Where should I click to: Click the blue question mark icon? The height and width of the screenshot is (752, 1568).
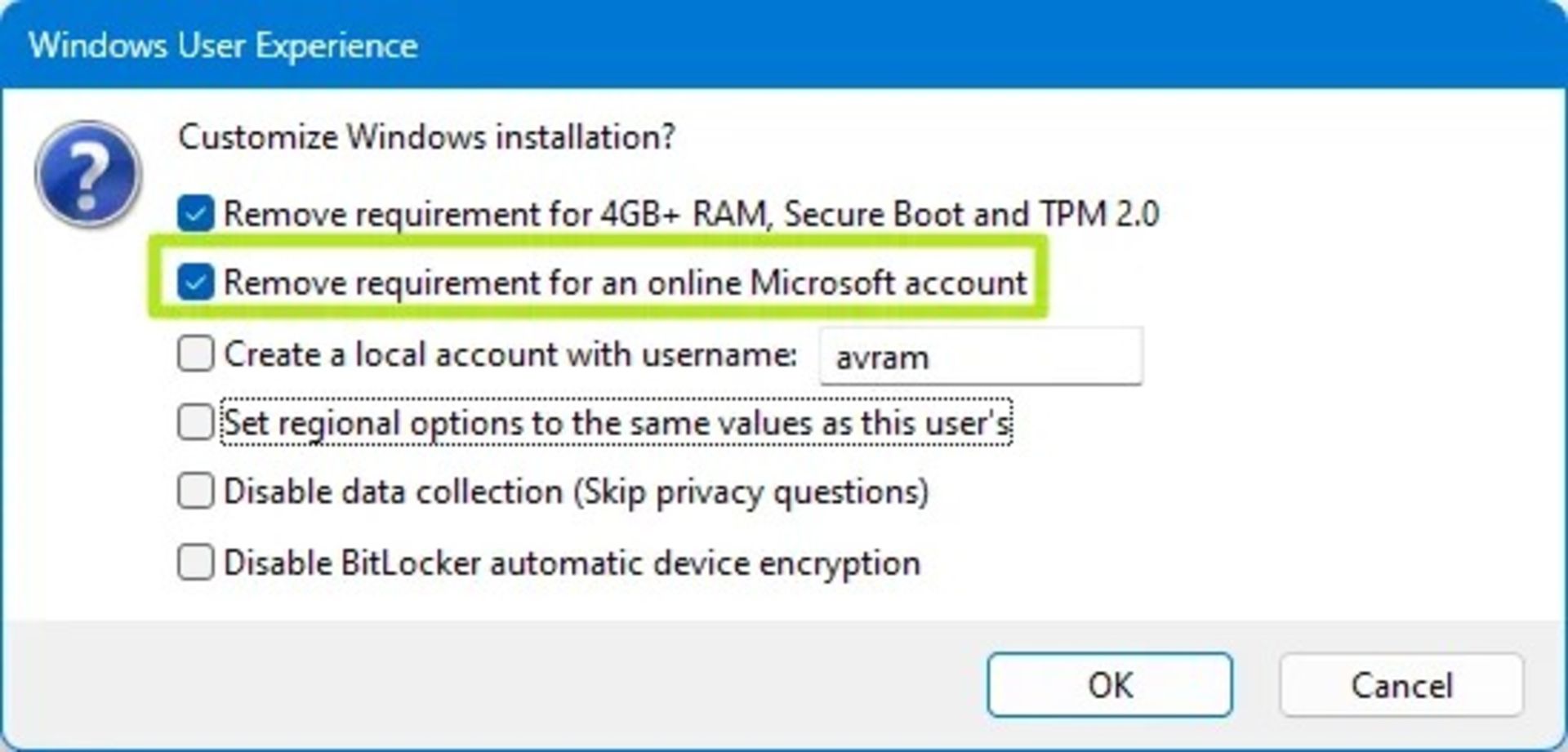click(88, 174)
